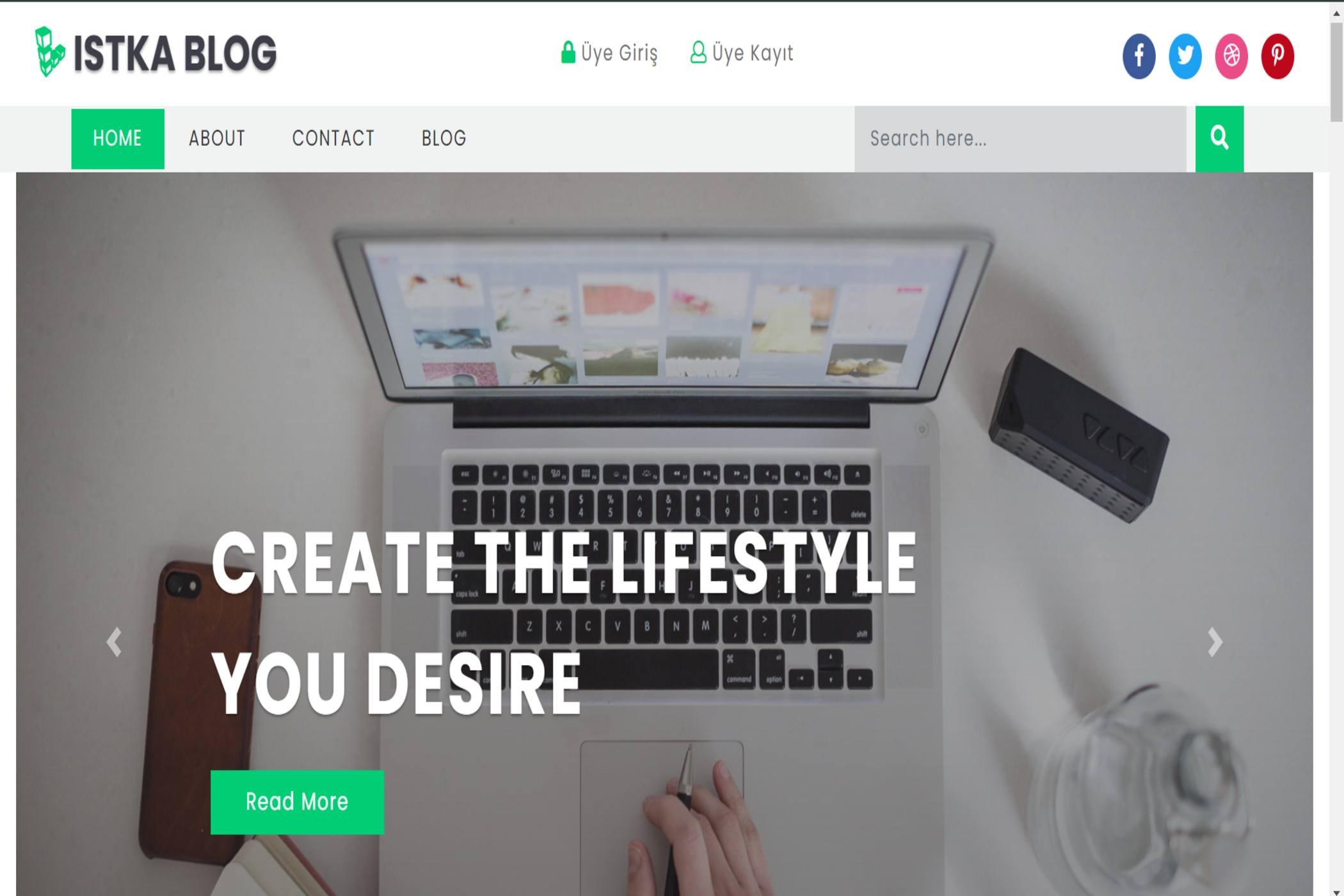Click the user icon beside Üye Kayıt

point(698,52)
